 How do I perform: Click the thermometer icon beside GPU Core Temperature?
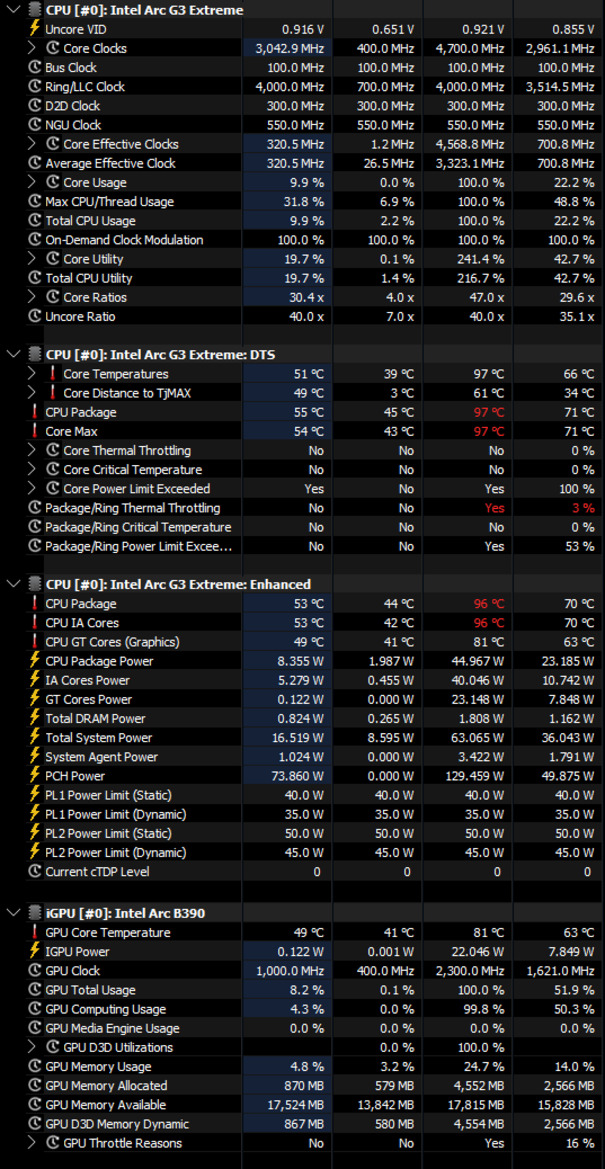click(34, 932)
